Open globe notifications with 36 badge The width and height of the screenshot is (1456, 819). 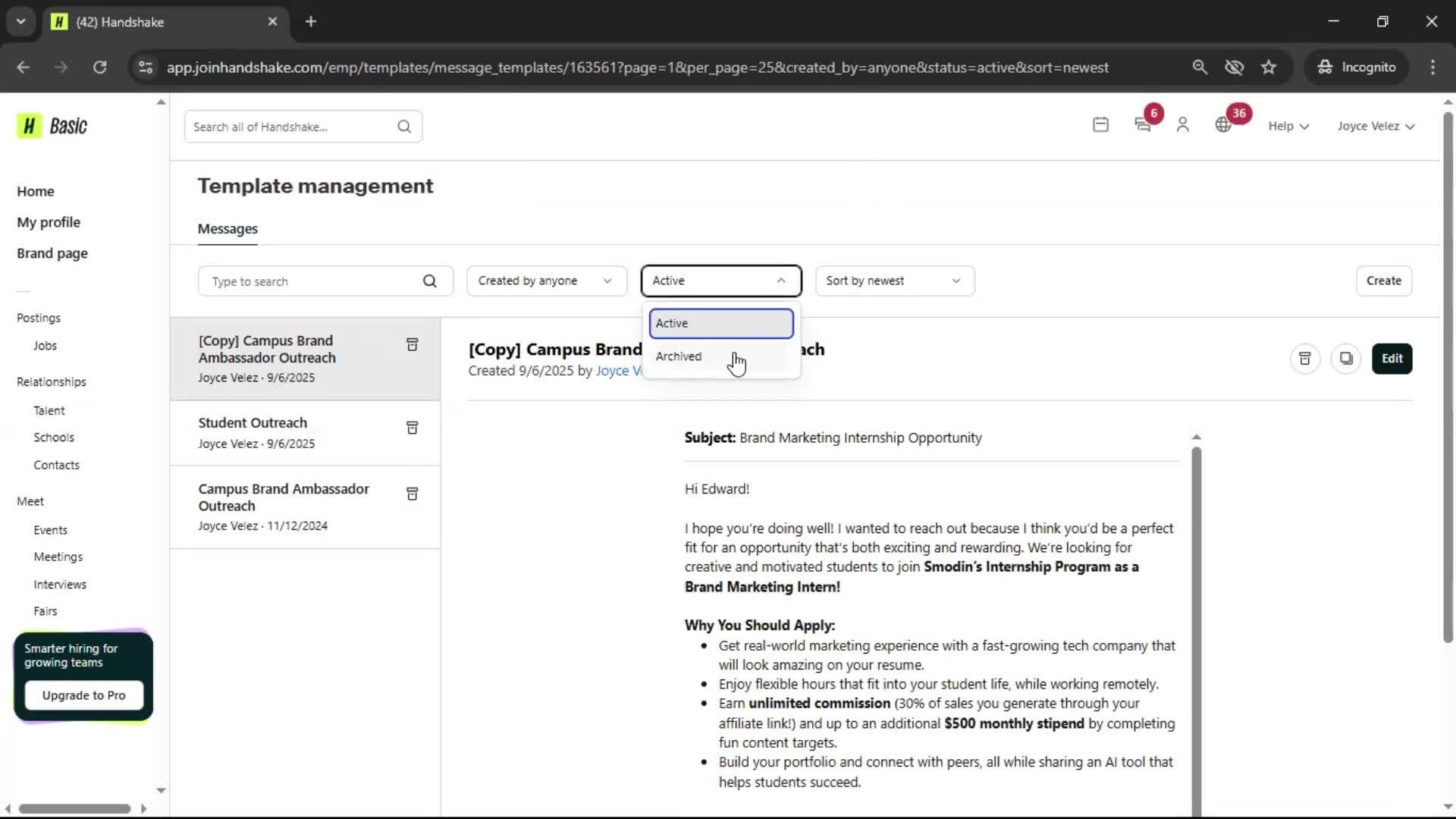1222,125
